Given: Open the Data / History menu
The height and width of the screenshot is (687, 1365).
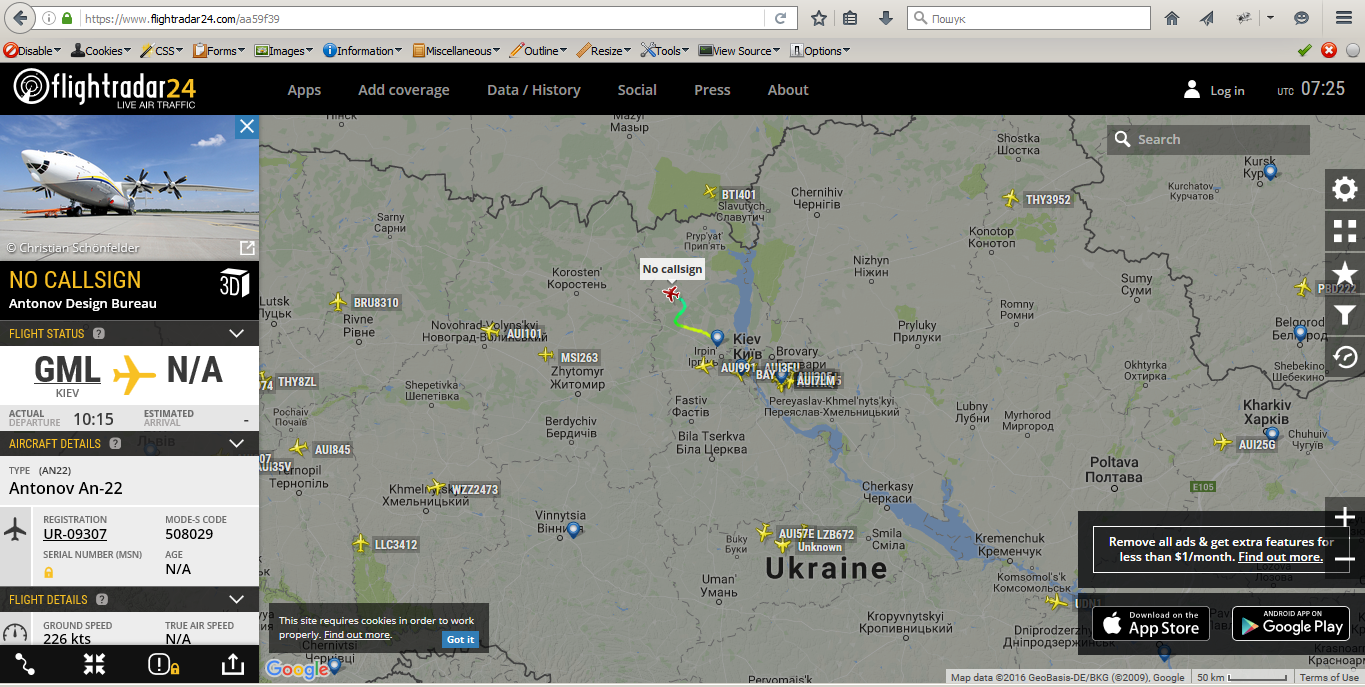Looking at the screenshot, I should pyautogui.click(x=534, y=90).
